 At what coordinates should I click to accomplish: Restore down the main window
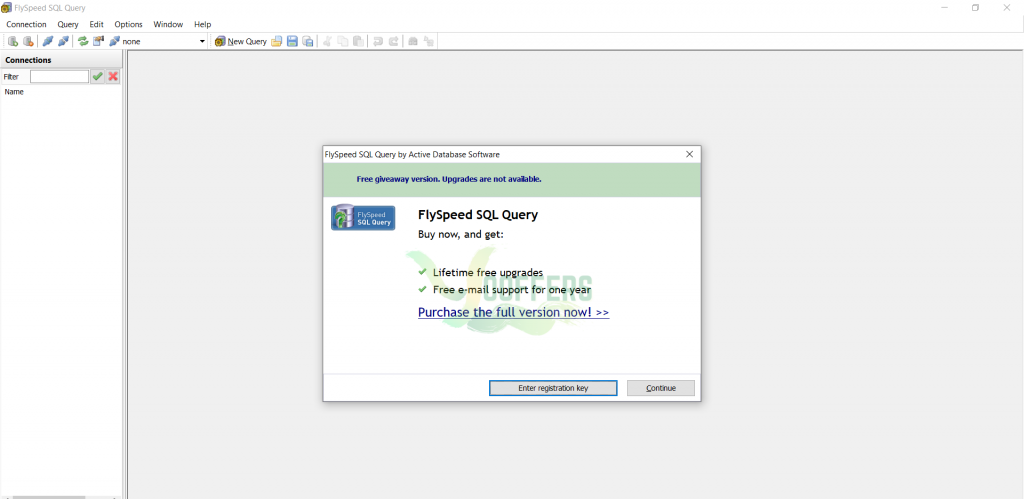975,8
